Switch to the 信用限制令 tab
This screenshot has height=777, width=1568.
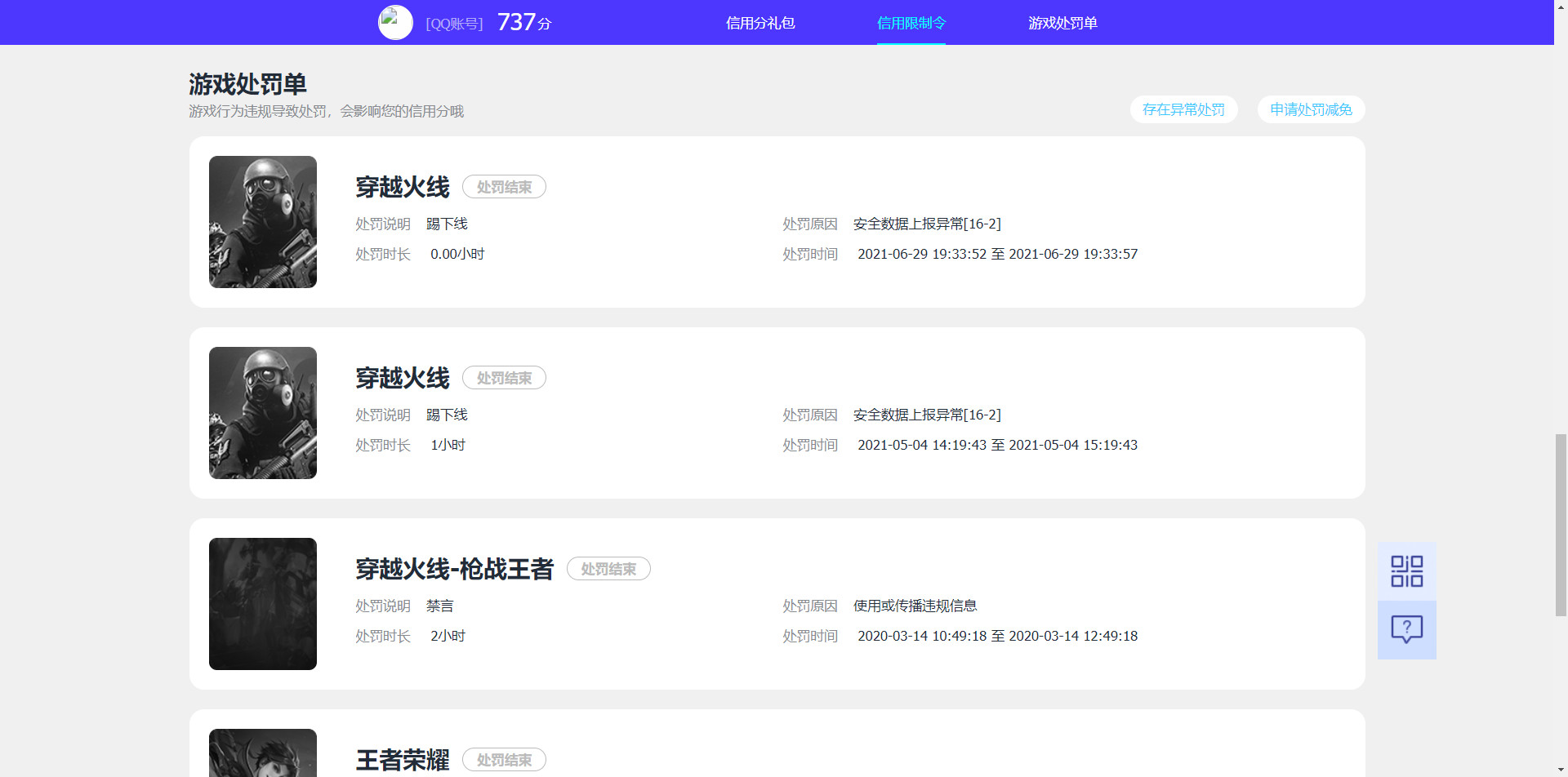point(911,23)
